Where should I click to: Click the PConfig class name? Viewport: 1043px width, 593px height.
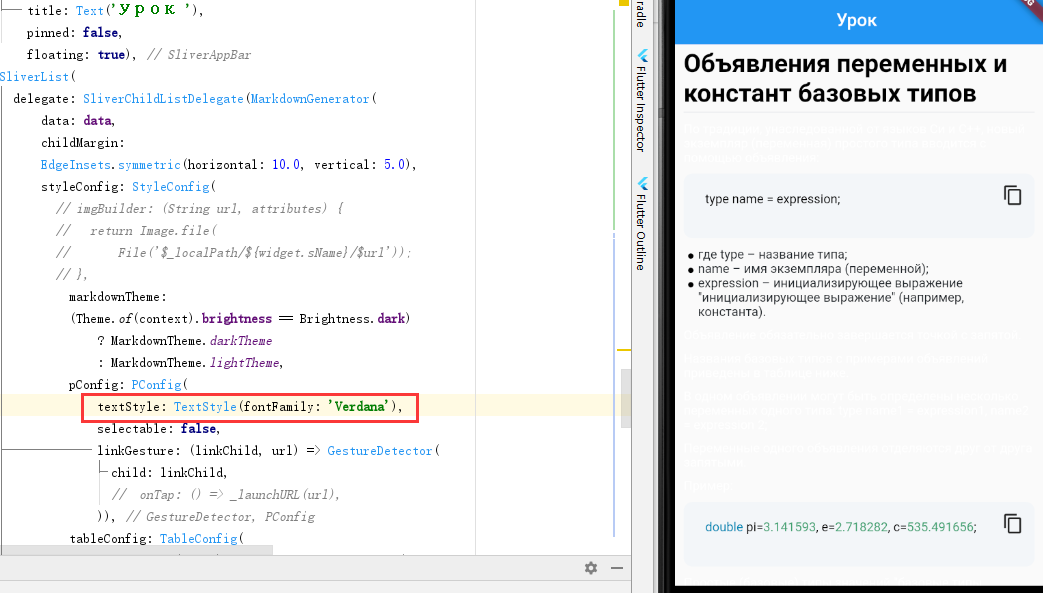pos(156,384)
